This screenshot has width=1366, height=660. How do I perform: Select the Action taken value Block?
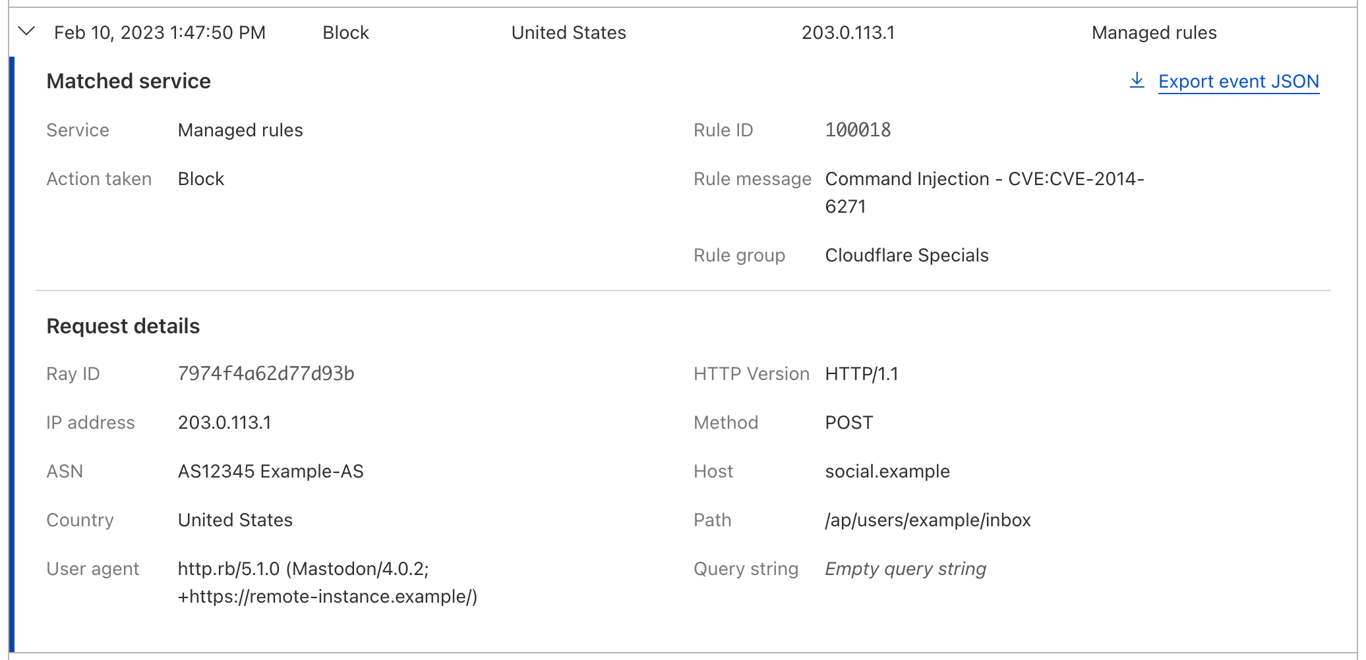(x=201, y=179)
